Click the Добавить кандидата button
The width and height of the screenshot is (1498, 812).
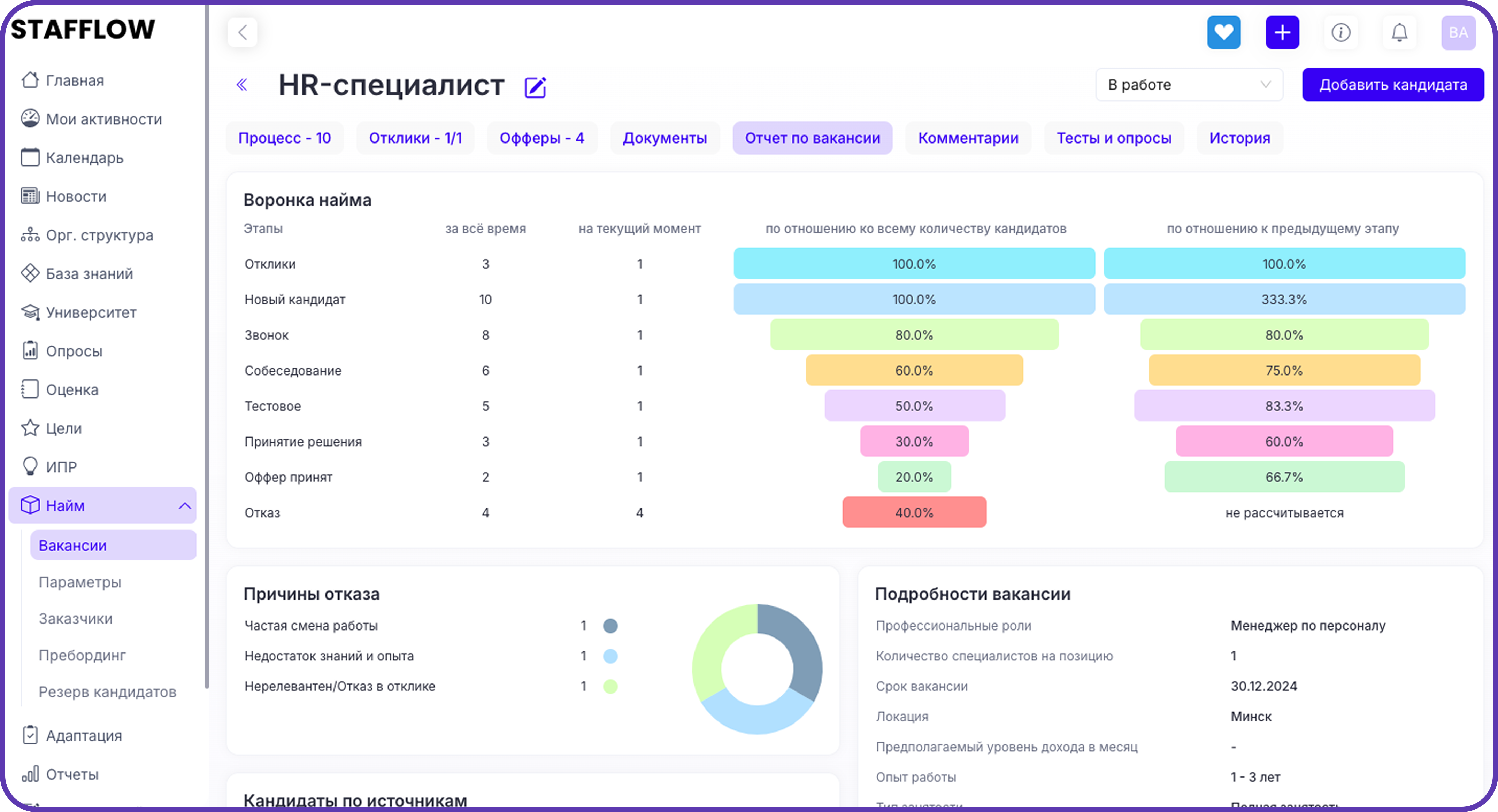point(1393,85)
